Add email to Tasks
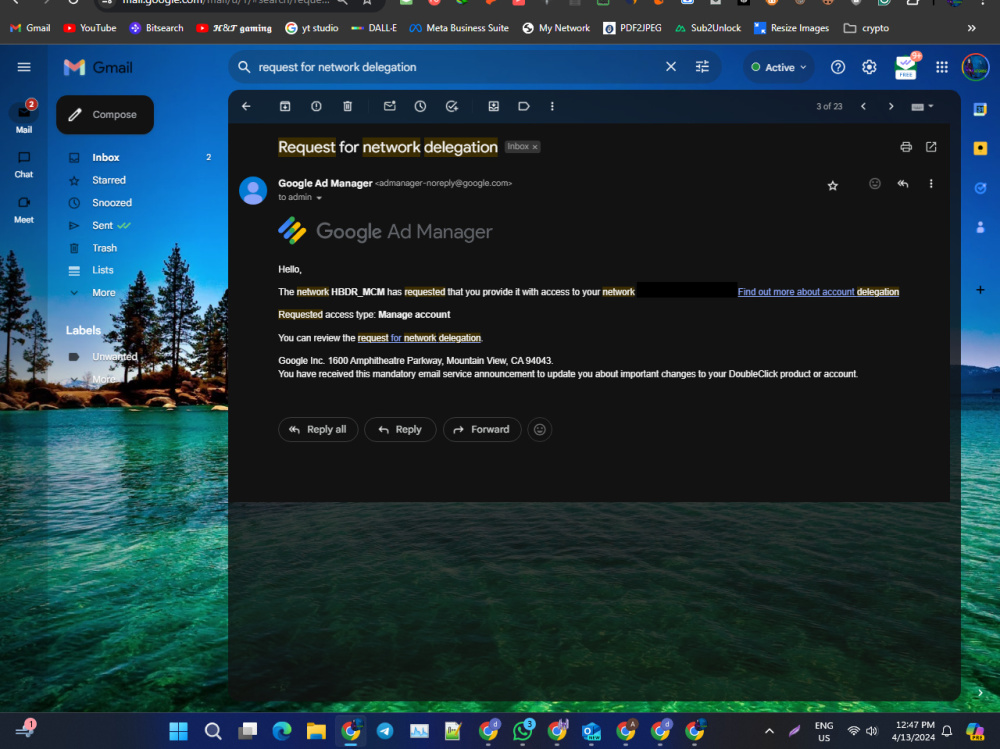This screenshot has height=749, width=1000. tap(452, 107)
